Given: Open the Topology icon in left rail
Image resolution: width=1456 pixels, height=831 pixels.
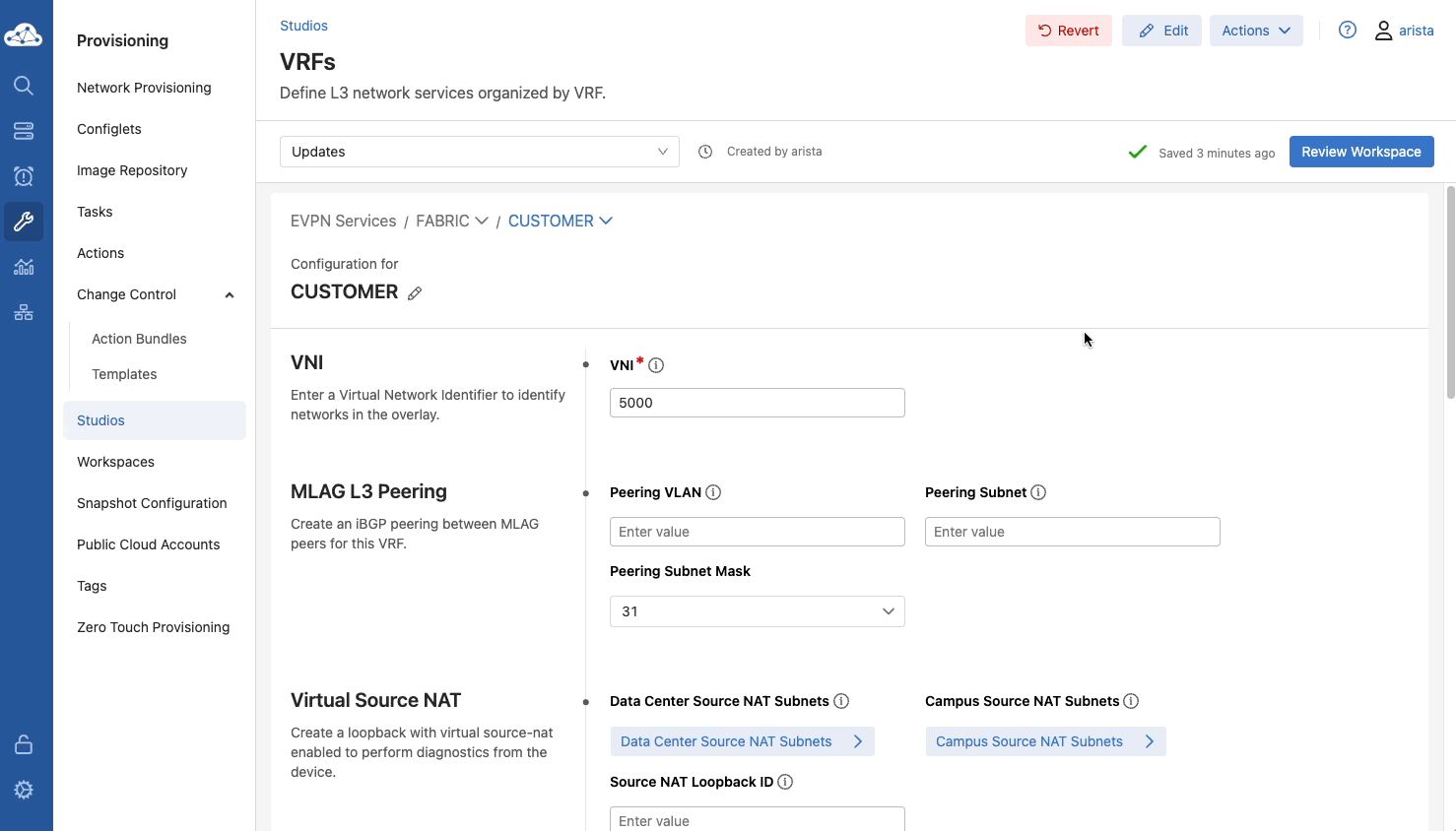Looking at the screenshot, I should [24, 312].
